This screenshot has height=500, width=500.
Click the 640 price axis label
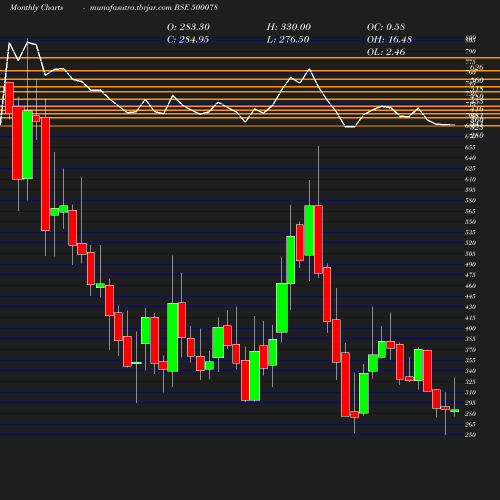(x=470, y=158)
